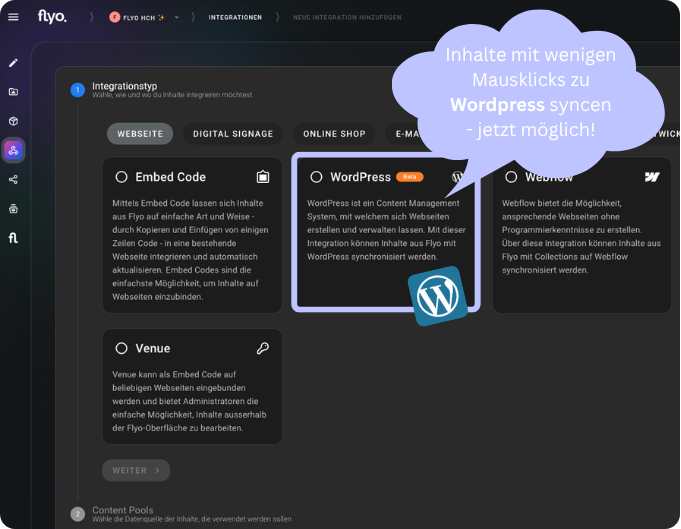Open the share icon in sidebar
This screenshot has width=681, height=529.
[x=13, y=179]
